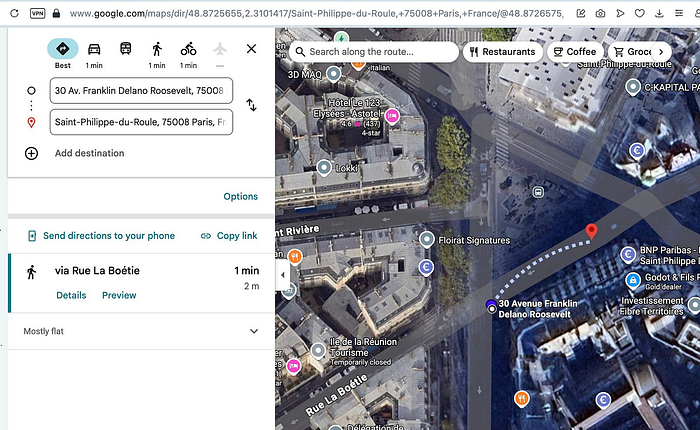Open Details for Rue La Boétie route

[71, 295]
